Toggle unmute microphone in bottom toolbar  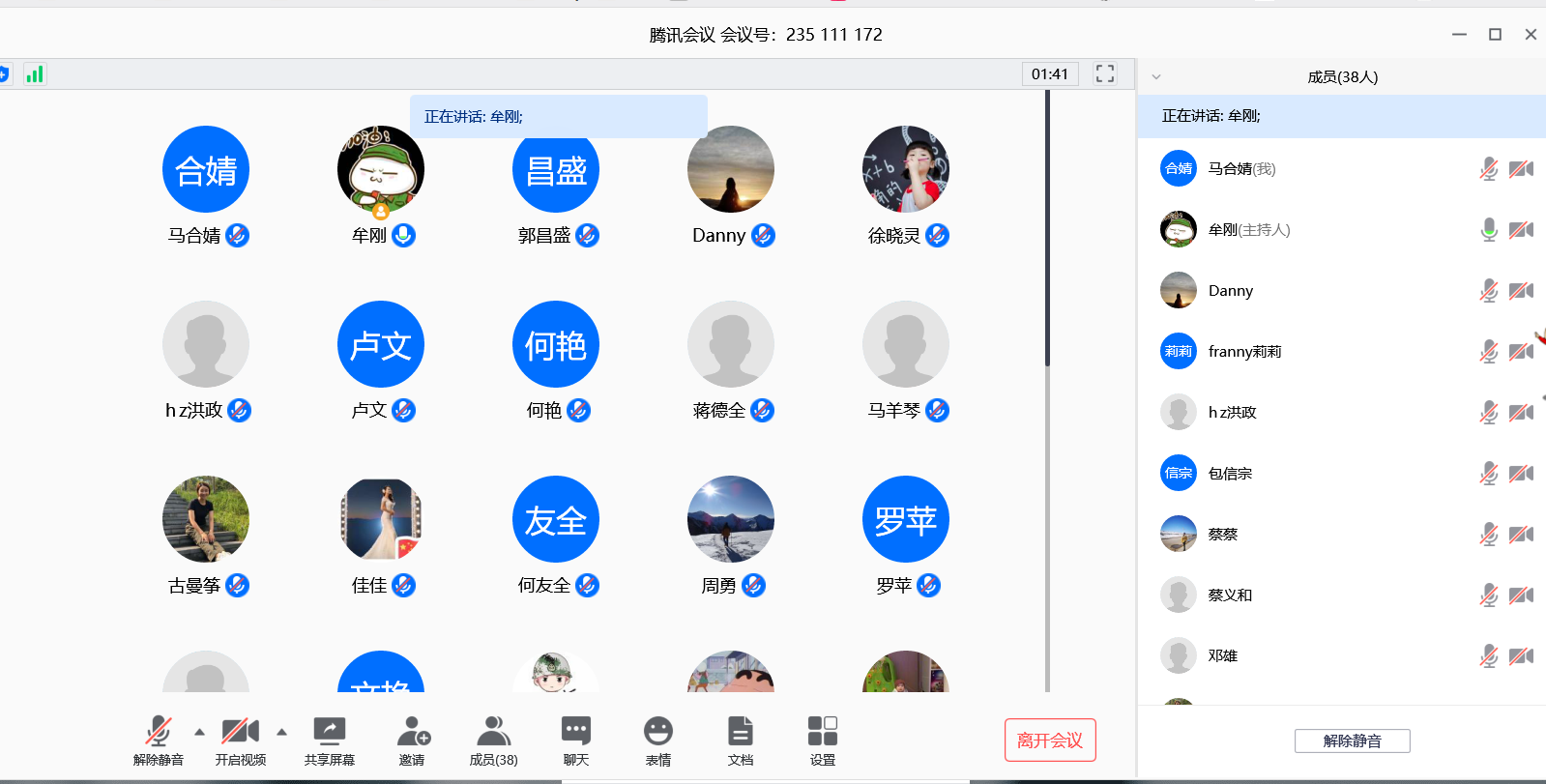click(x=159, y=732)
